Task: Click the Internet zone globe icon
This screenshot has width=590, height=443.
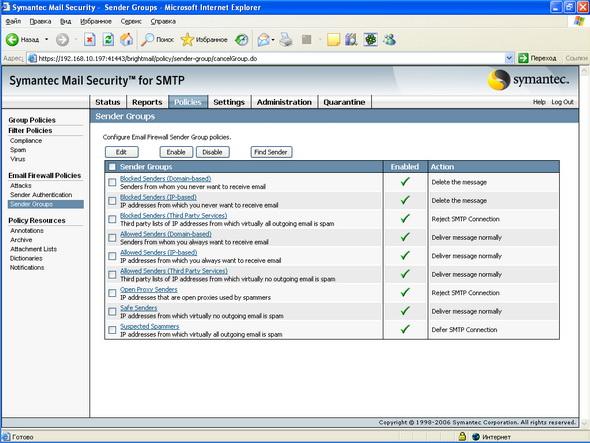Action: [476, 437]
